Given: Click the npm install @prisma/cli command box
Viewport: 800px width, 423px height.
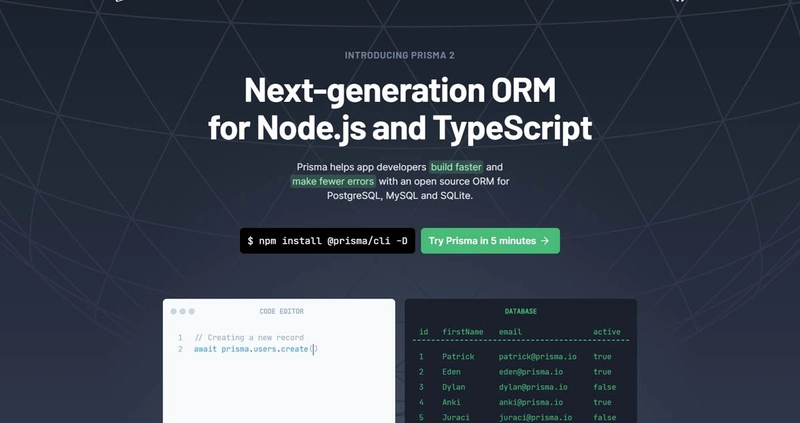Looking at the screenshot, I should 328,241.
